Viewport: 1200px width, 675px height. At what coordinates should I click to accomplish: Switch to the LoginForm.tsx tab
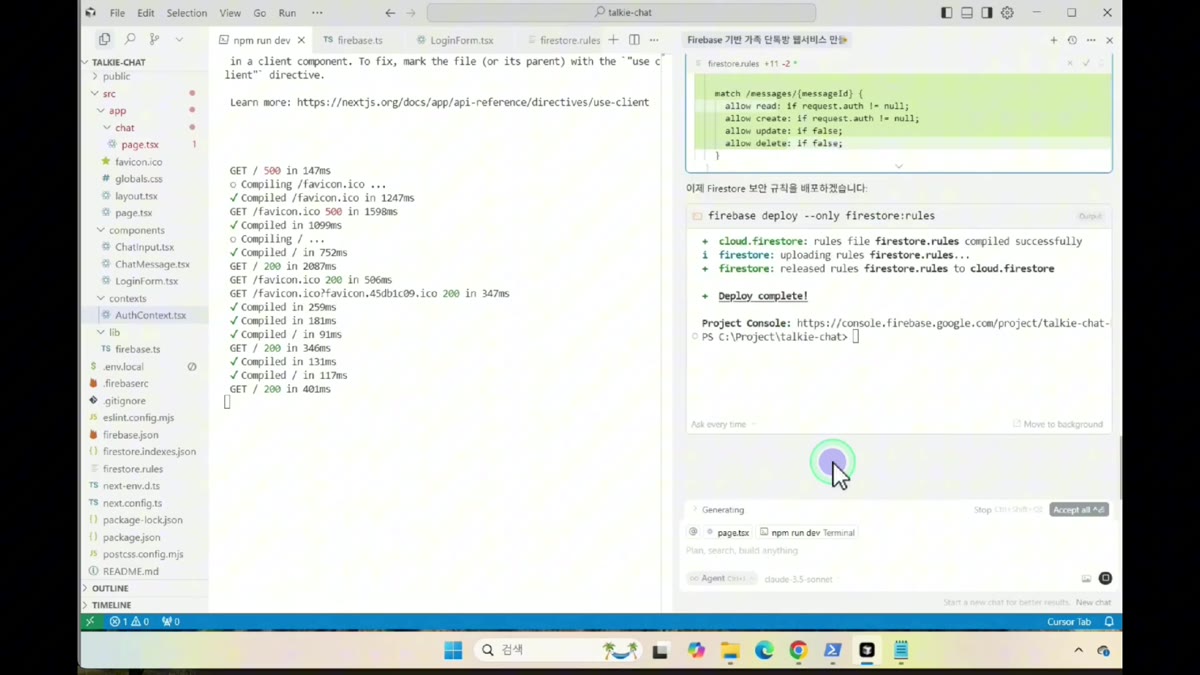455,40
